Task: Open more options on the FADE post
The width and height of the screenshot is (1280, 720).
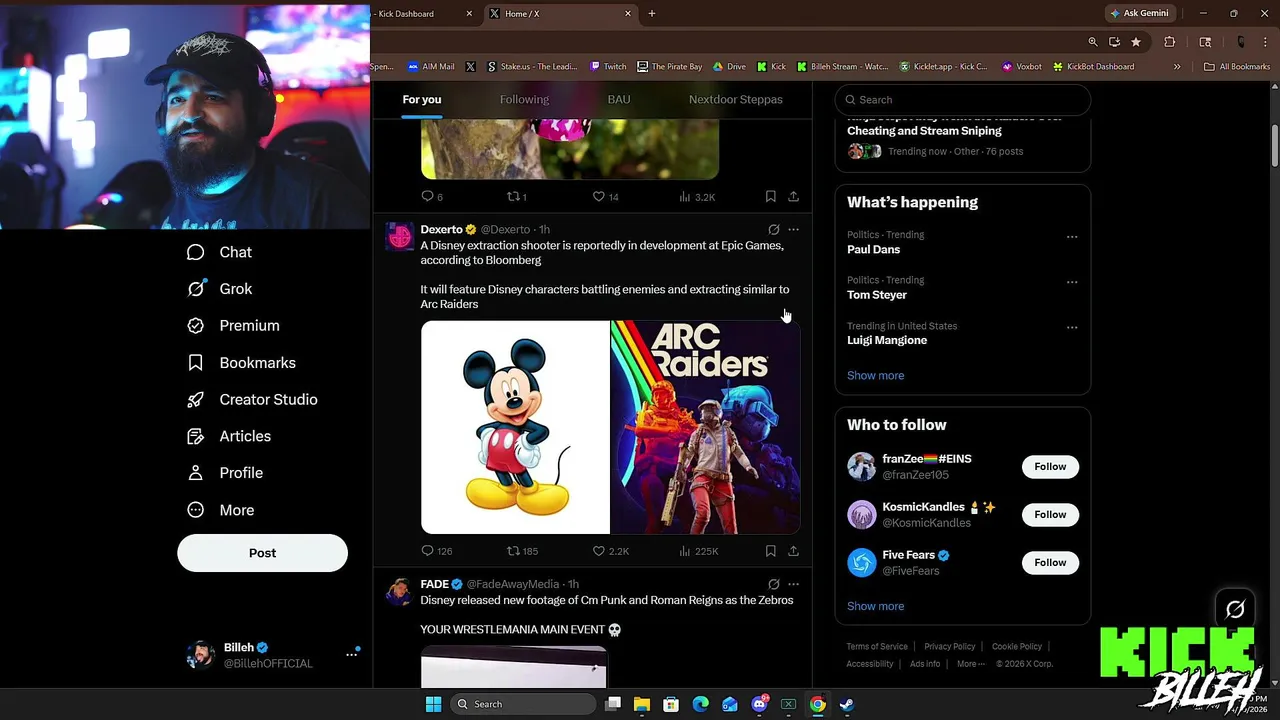Action: [x=793, y=584]
